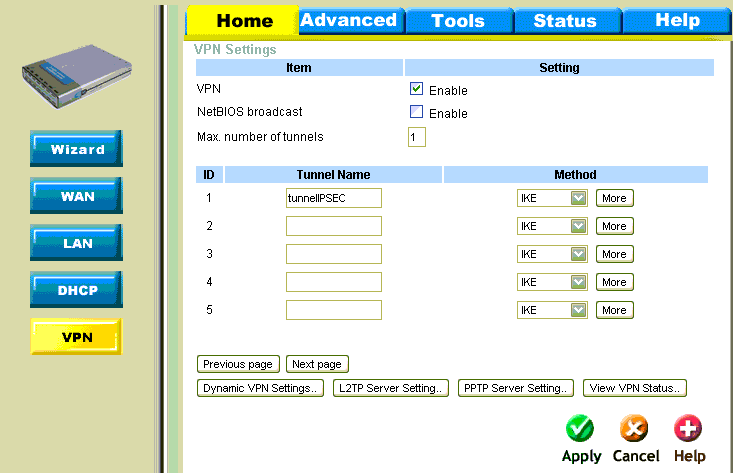Switch to the Advanced tab

[x=348, y=20]
